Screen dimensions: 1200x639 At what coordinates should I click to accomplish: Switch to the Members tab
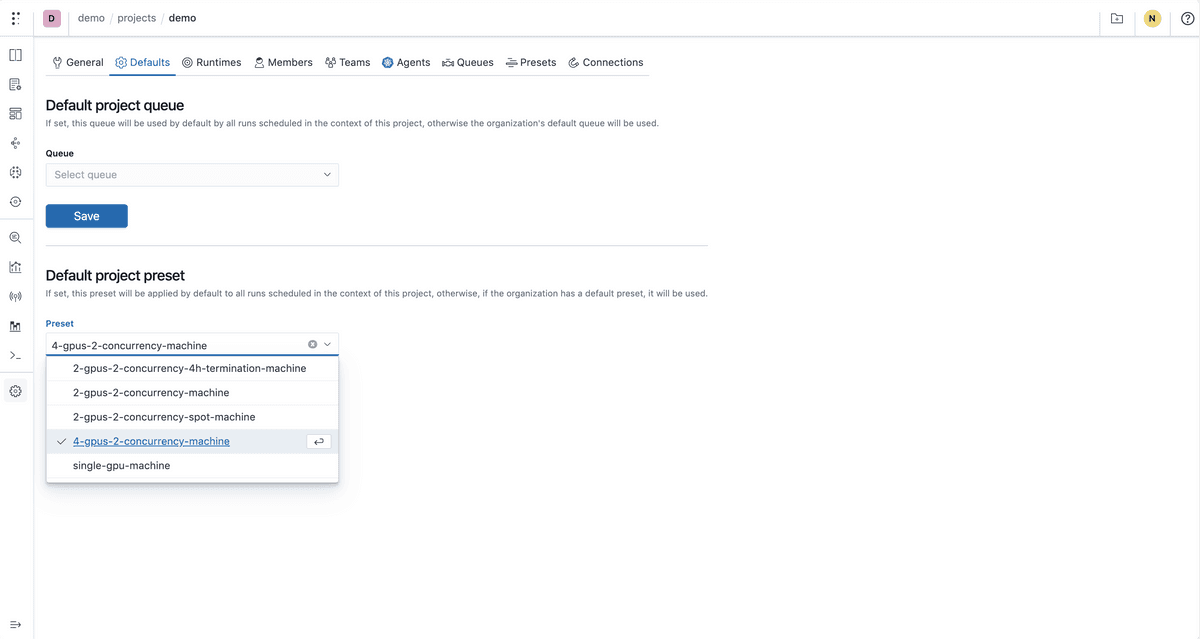pyautogui.click(x=283, y=62)
